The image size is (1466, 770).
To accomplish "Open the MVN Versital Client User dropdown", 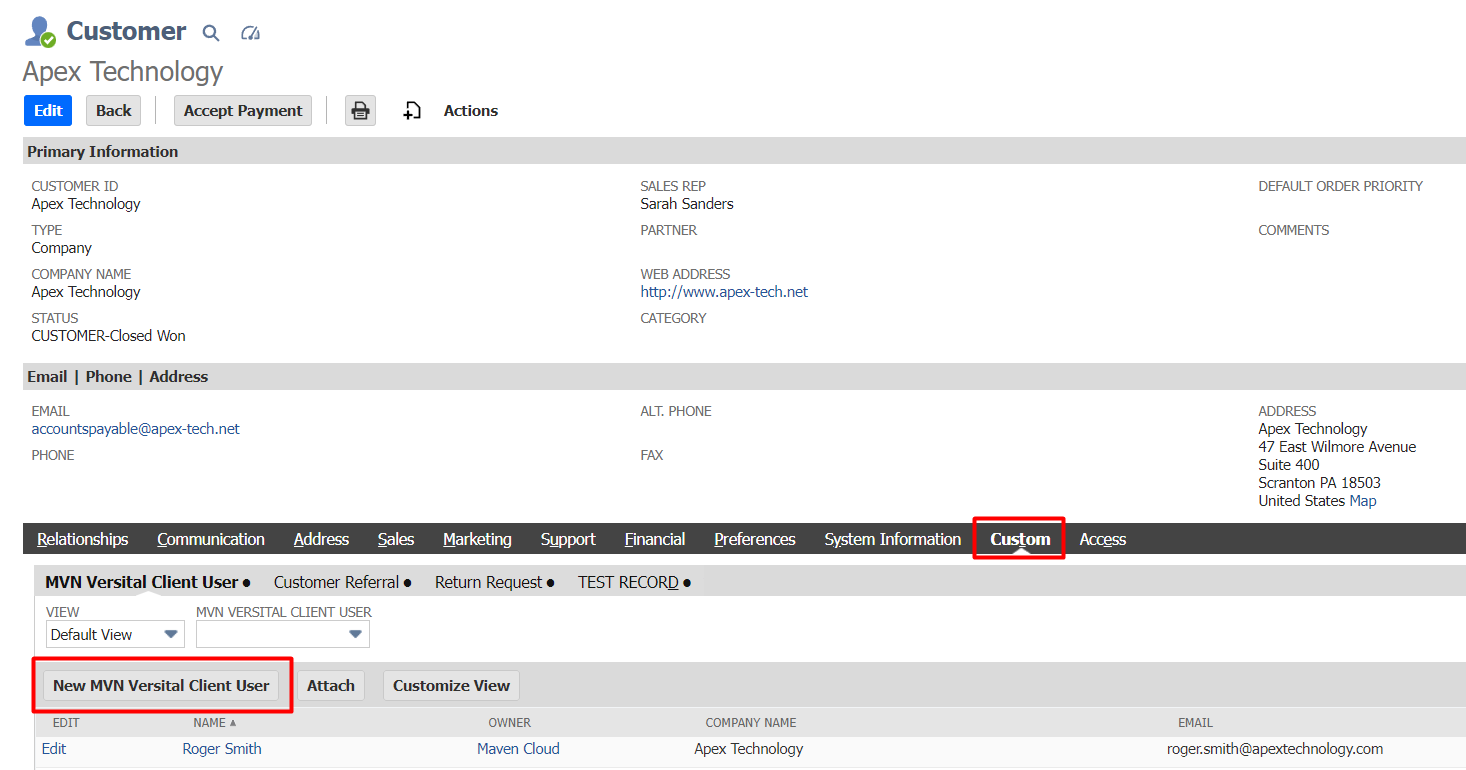I will pos(283,634).
